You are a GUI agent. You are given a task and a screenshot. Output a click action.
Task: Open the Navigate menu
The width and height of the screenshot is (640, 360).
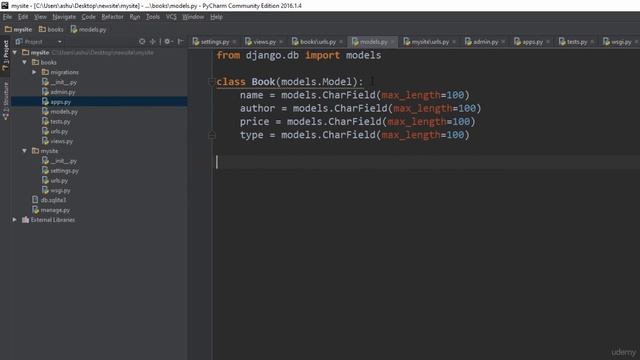64,17
